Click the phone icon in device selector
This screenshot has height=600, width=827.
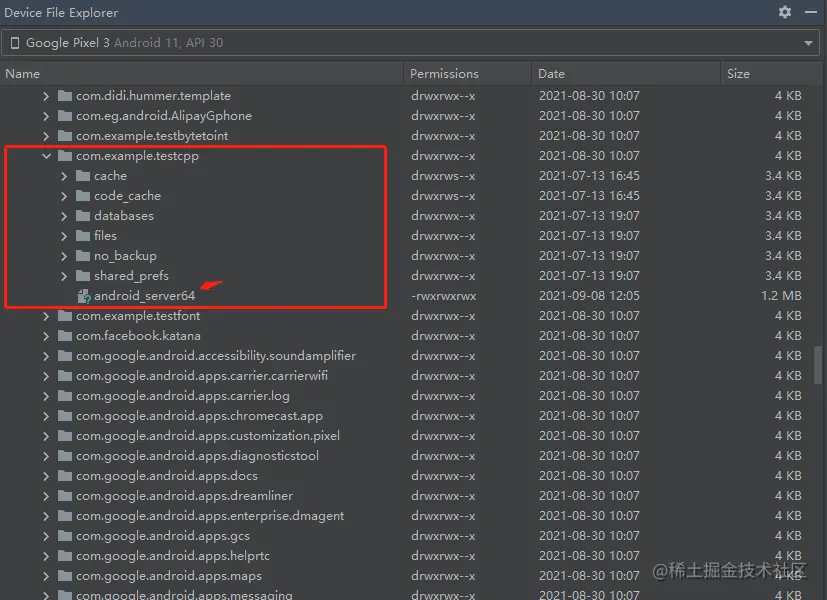[15, 43]
